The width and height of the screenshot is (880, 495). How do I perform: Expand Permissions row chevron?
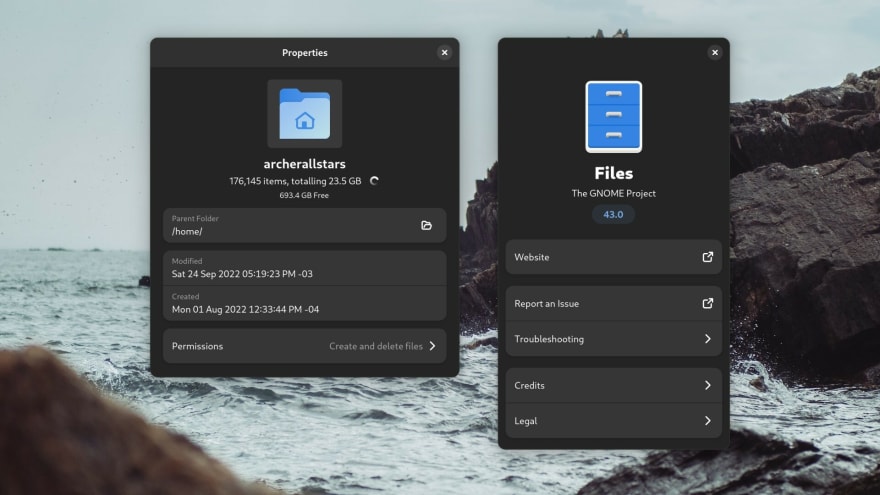click(x=433, y=346)
